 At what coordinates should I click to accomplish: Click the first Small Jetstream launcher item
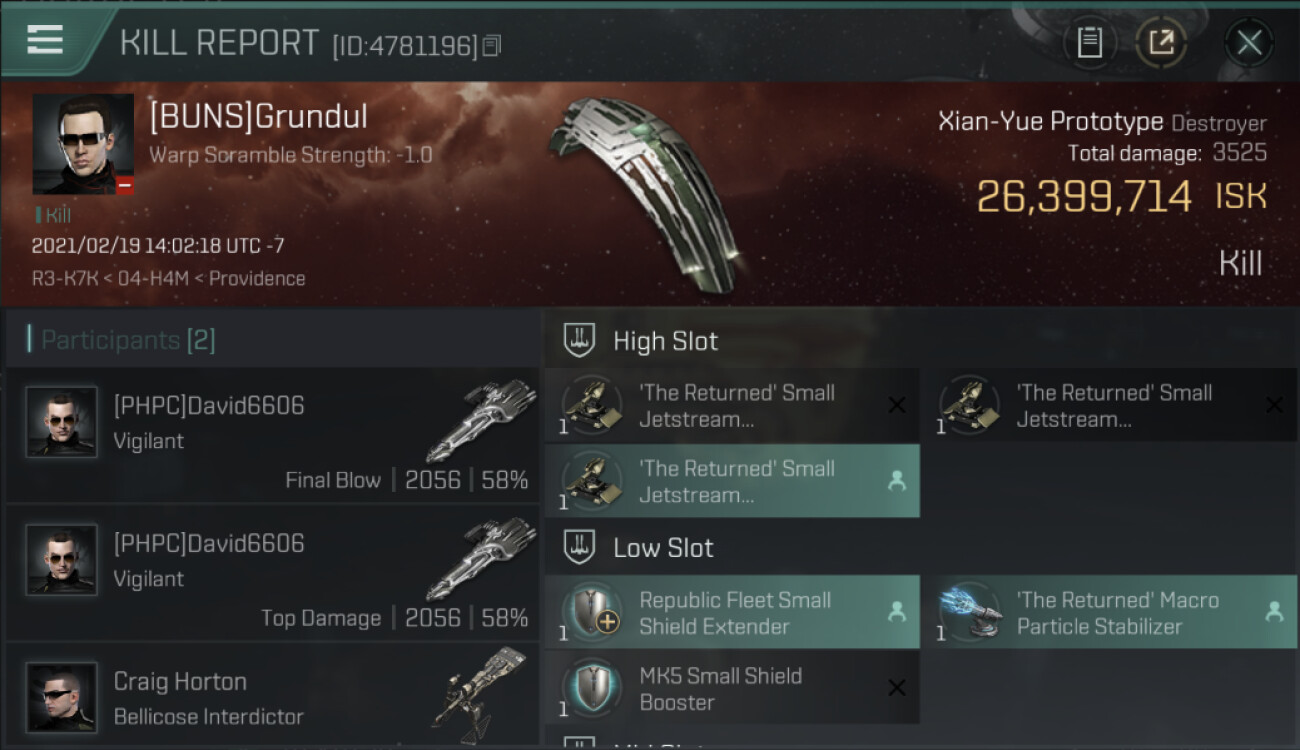point(732,406)
